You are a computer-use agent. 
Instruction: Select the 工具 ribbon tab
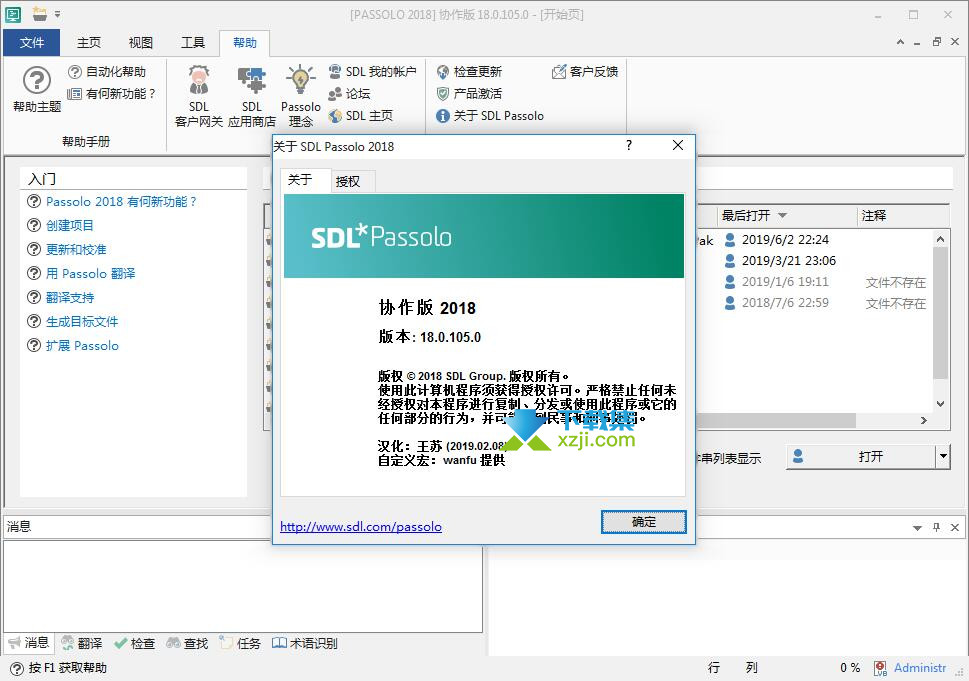click(192, 42)
